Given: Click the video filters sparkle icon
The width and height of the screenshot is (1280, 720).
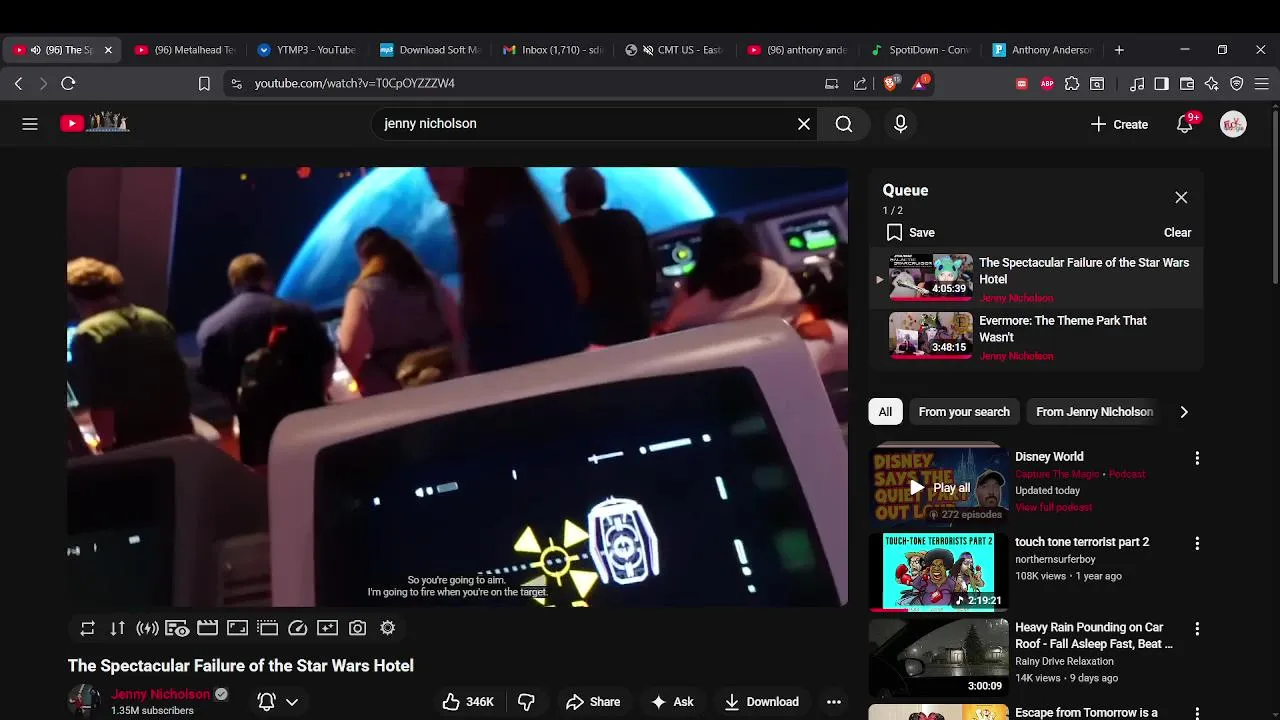Looking at the screenshot, I should [x=327, y=628].
